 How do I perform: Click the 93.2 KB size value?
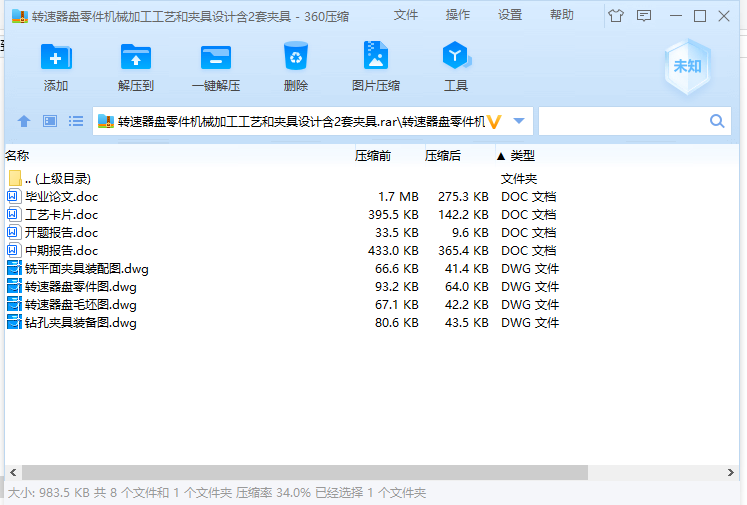[397, 287]
